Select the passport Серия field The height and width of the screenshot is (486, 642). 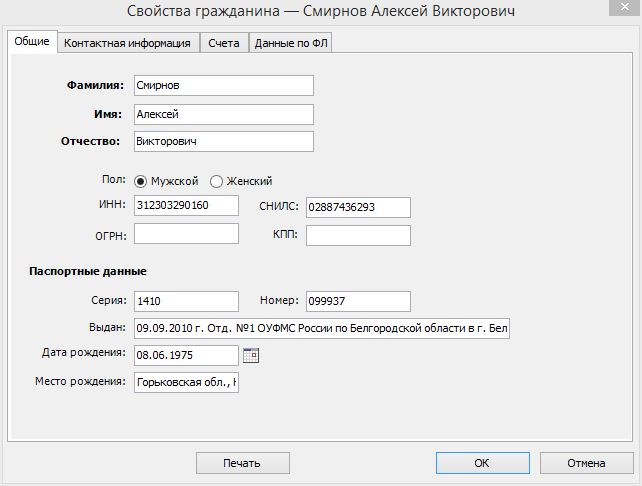[186, 301]
